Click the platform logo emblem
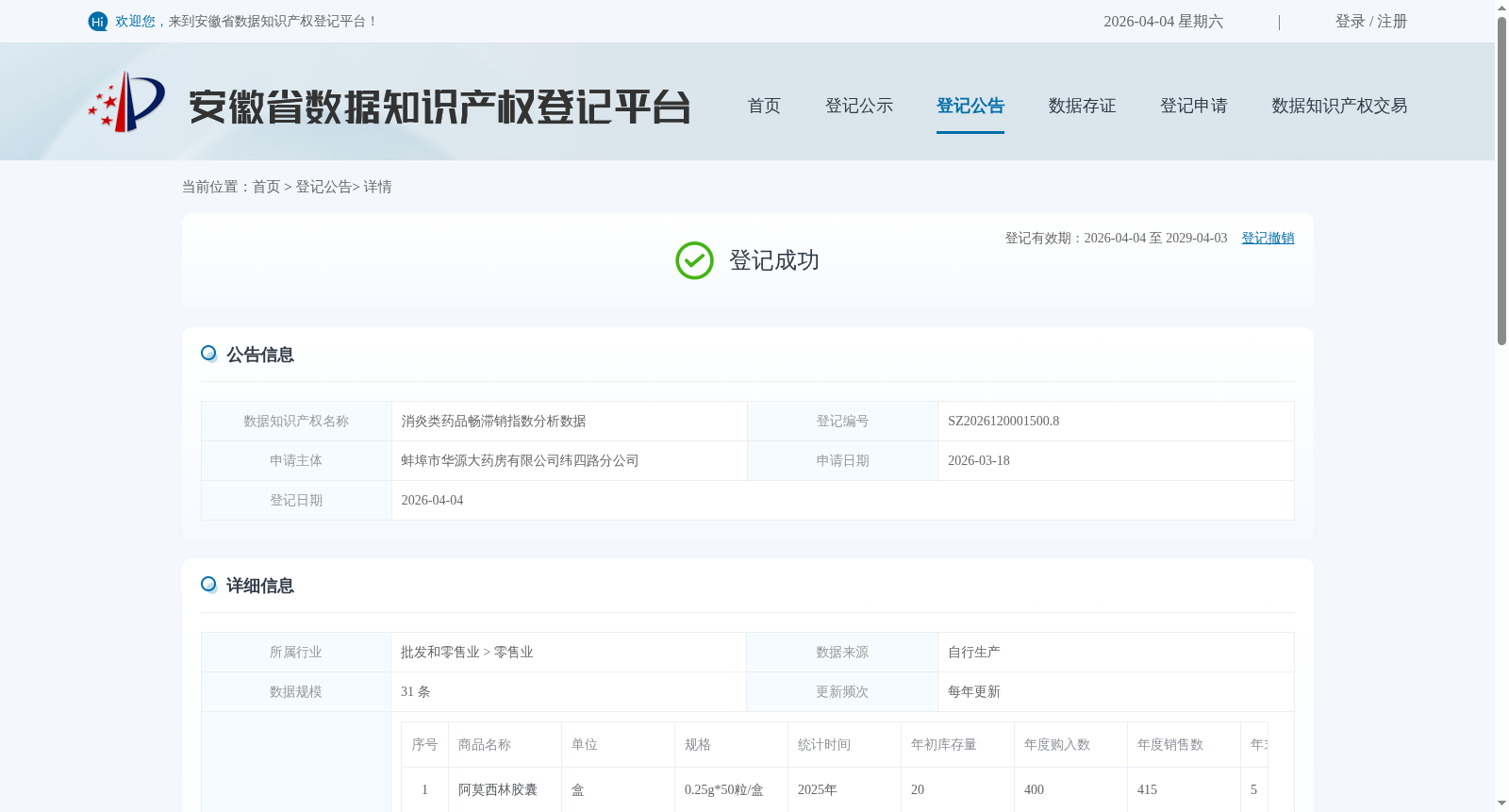Screen dimensions: 1509x812 coord(126,102)
